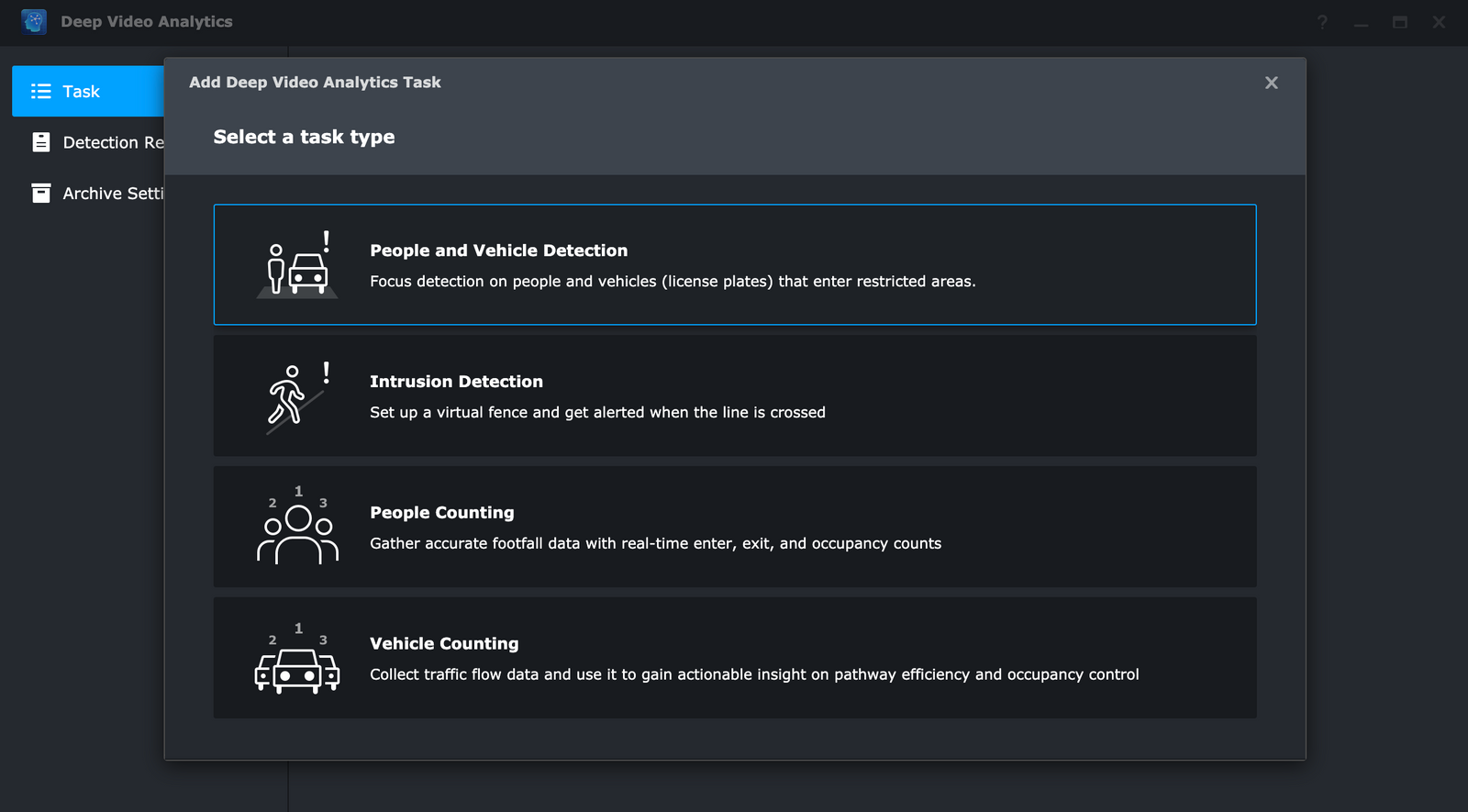Maximize the Deep Video Analytics window
The image size is (1468, 812).
click(x=1399, y=22)
